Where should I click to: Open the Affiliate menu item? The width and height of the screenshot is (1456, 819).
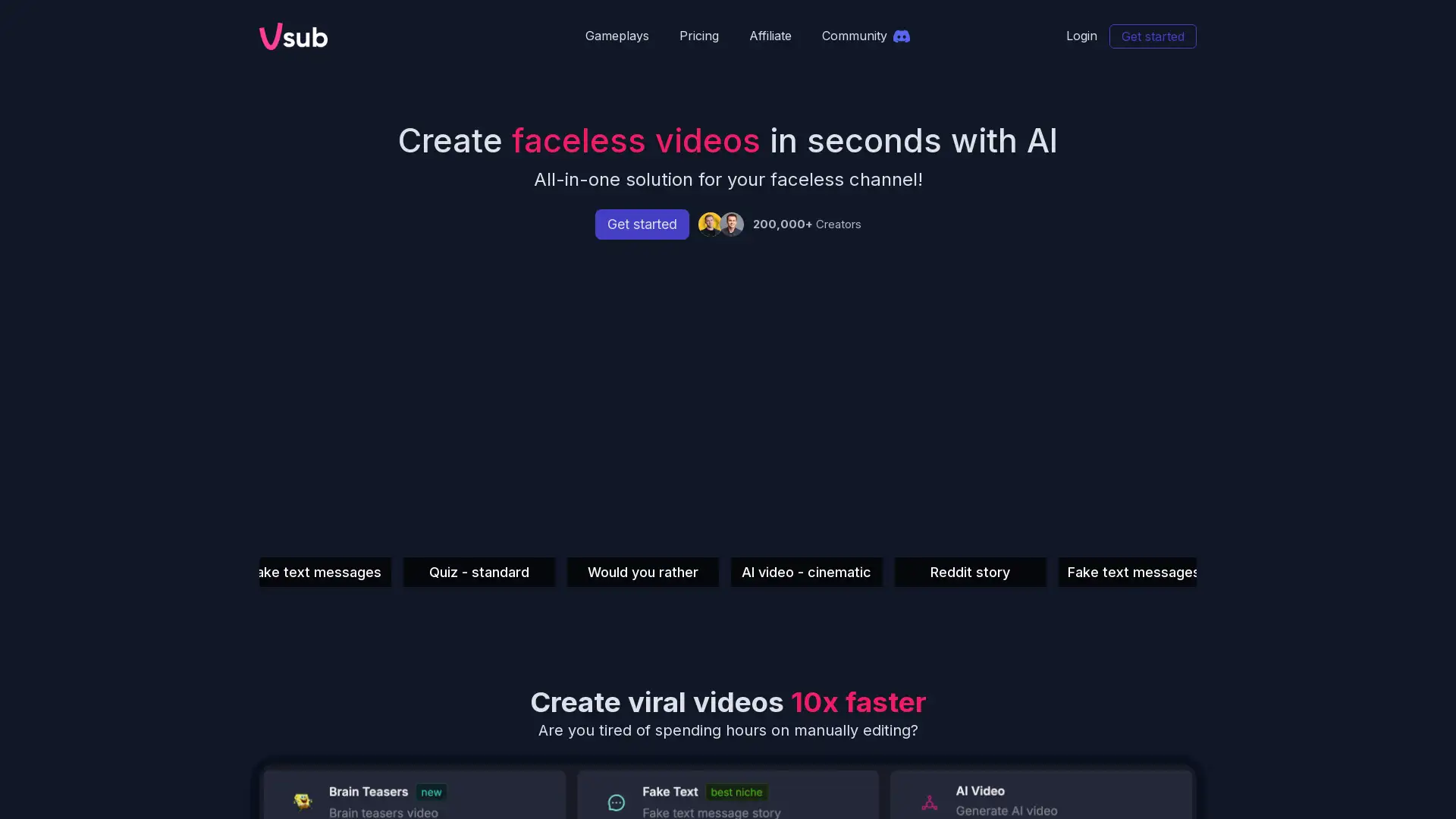tap(770, 36)
